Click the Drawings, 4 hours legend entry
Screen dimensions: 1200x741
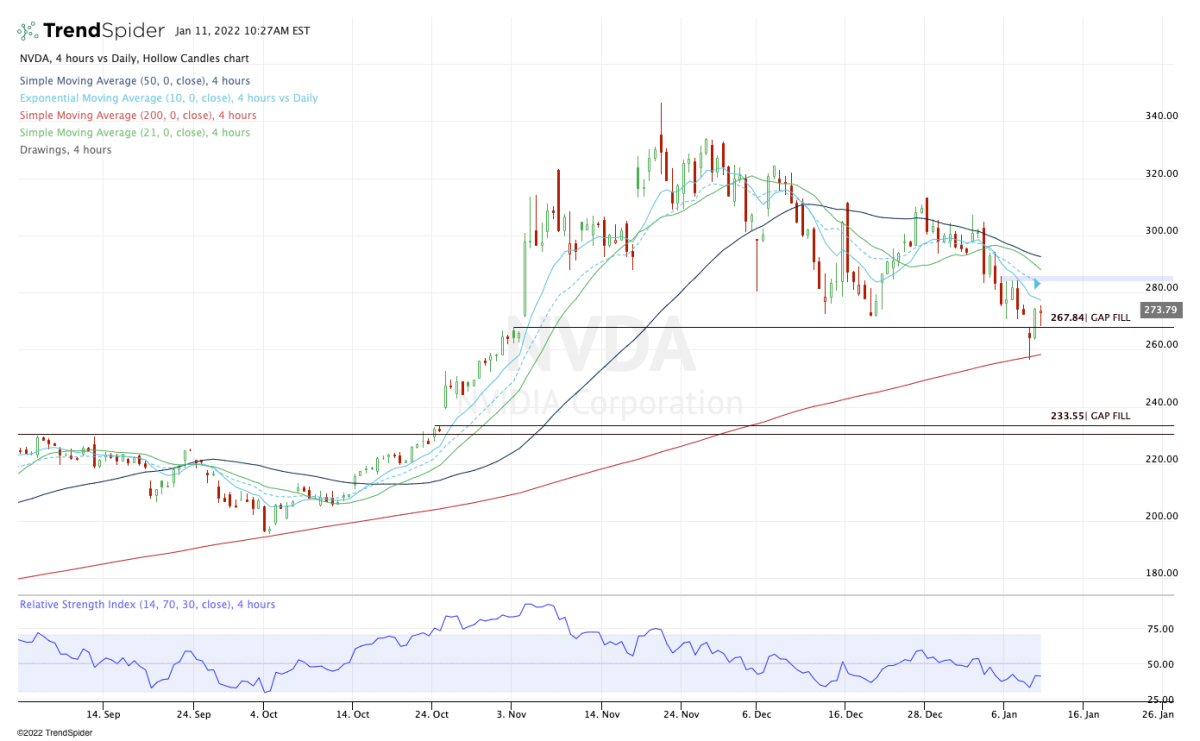[65, 150]
